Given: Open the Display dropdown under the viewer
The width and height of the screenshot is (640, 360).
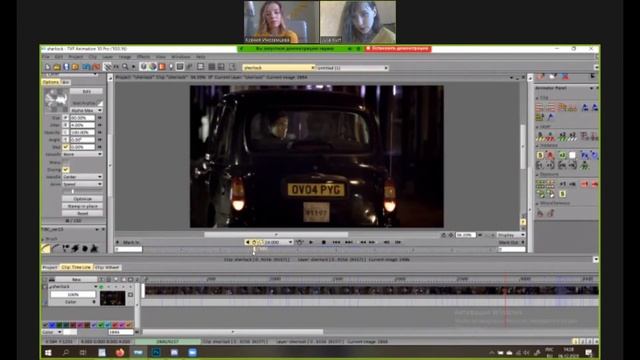Looking at the screenshot, I should tap(511, 235).
